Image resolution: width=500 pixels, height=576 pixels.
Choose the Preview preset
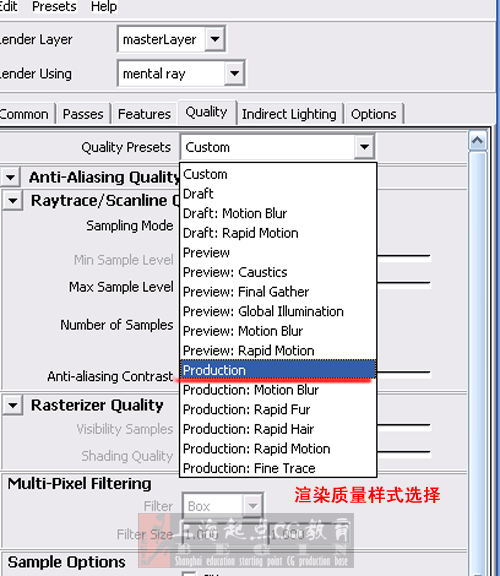pos(278,252)
